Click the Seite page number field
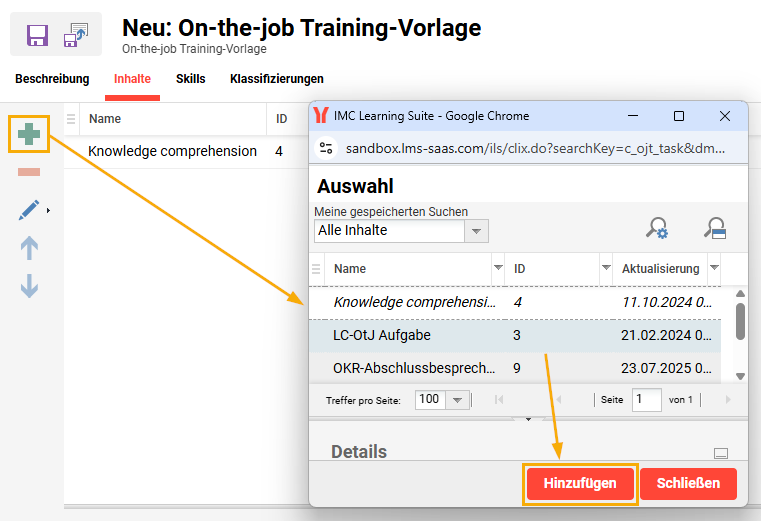 (x=646, y=399)
